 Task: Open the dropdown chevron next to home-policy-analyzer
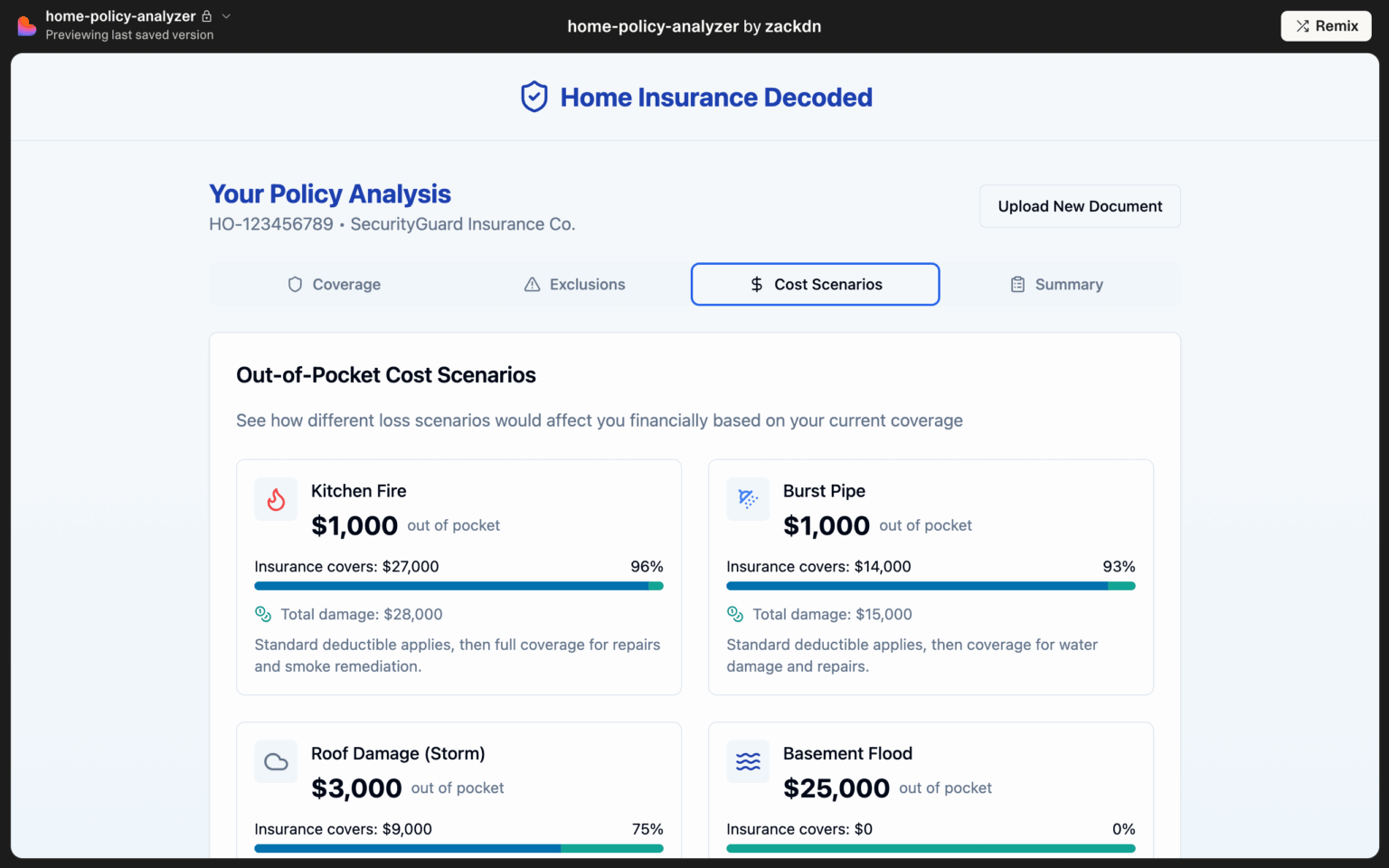point(225,15)
